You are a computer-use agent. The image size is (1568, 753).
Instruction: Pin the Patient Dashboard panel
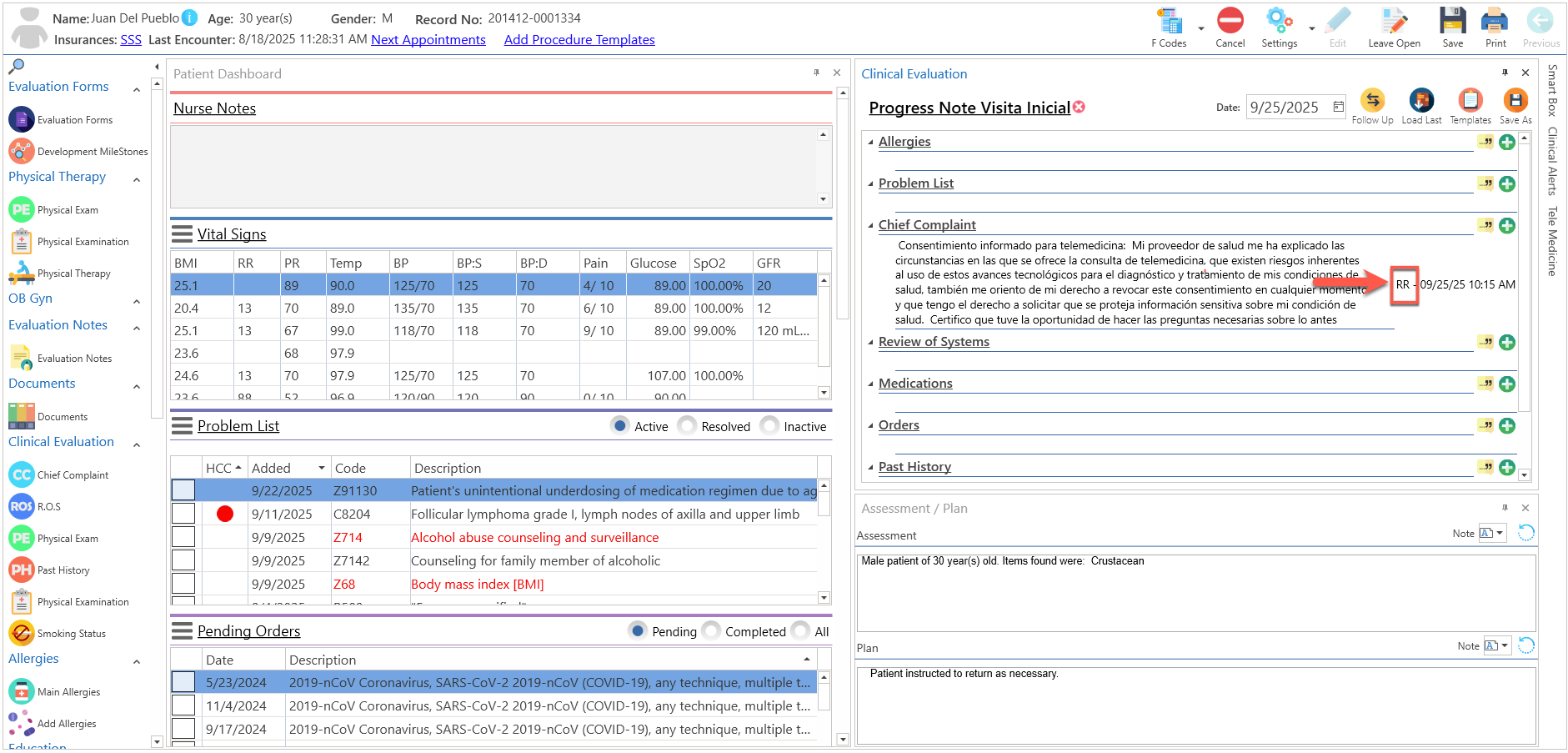[816, 73]
